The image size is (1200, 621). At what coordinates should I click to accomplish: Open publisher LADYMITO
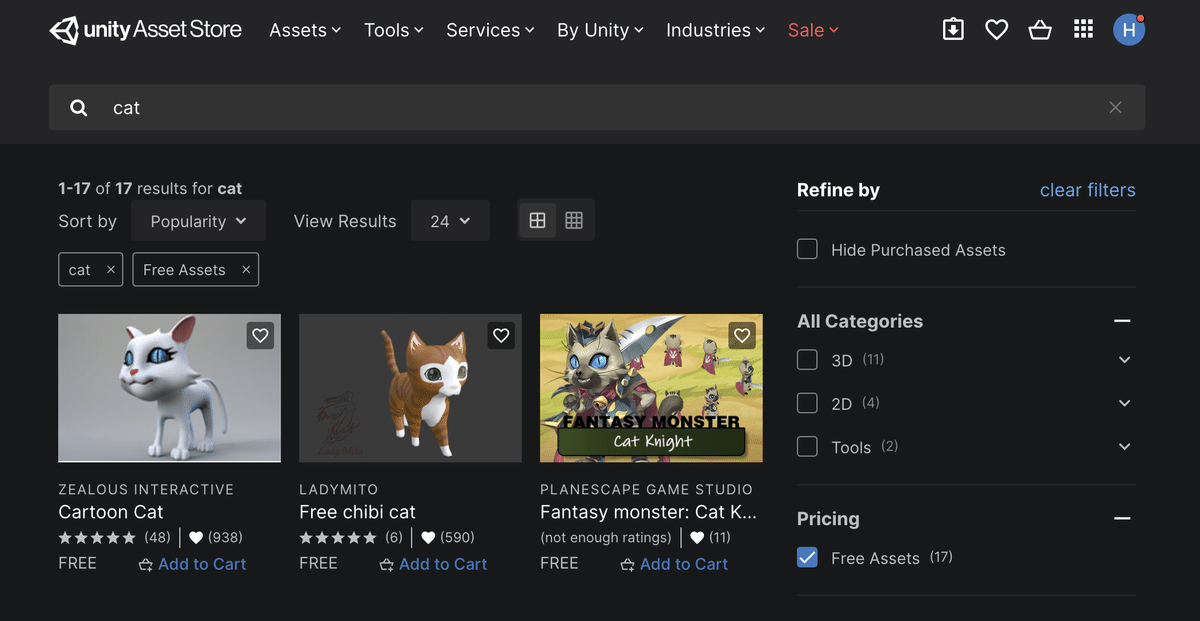(x=339, y=490)
